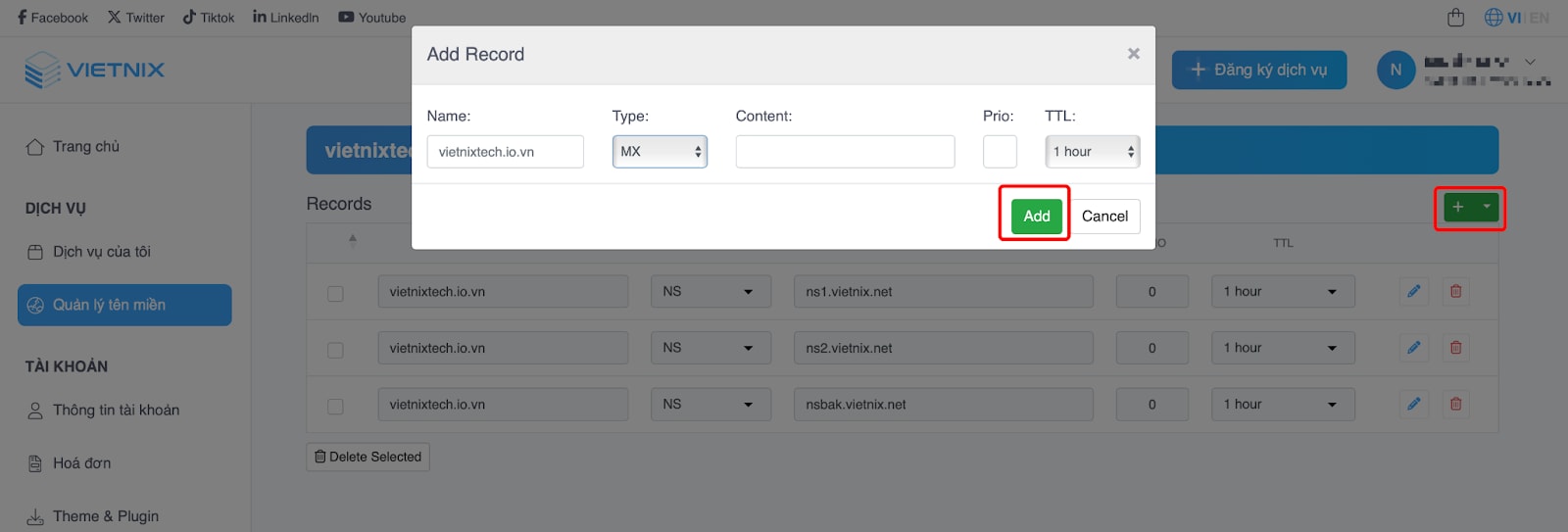The width and height of the screenshot is (1568, 532).
Task: Select the checkbox for ns2.vietnix.net row
Action: click(335, 350)
